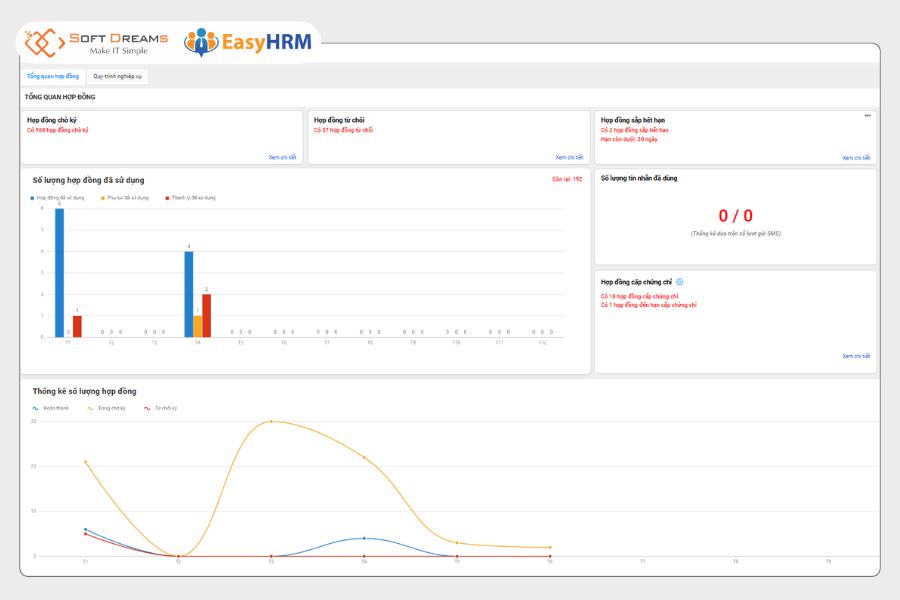Click the Số lượng tin nhắn đã dùng heading

point(639,179)
